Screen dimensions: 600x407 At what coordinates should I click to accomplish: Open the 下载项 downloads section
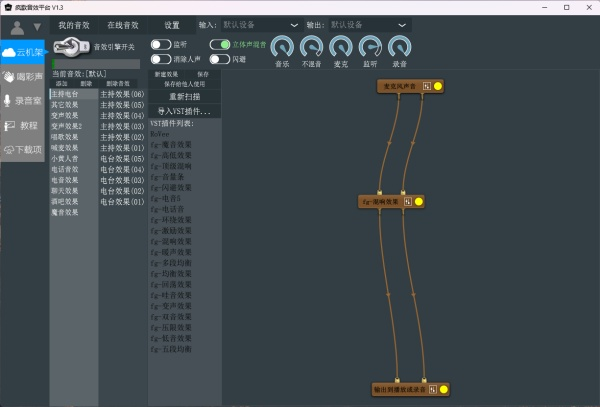(24, 149)
